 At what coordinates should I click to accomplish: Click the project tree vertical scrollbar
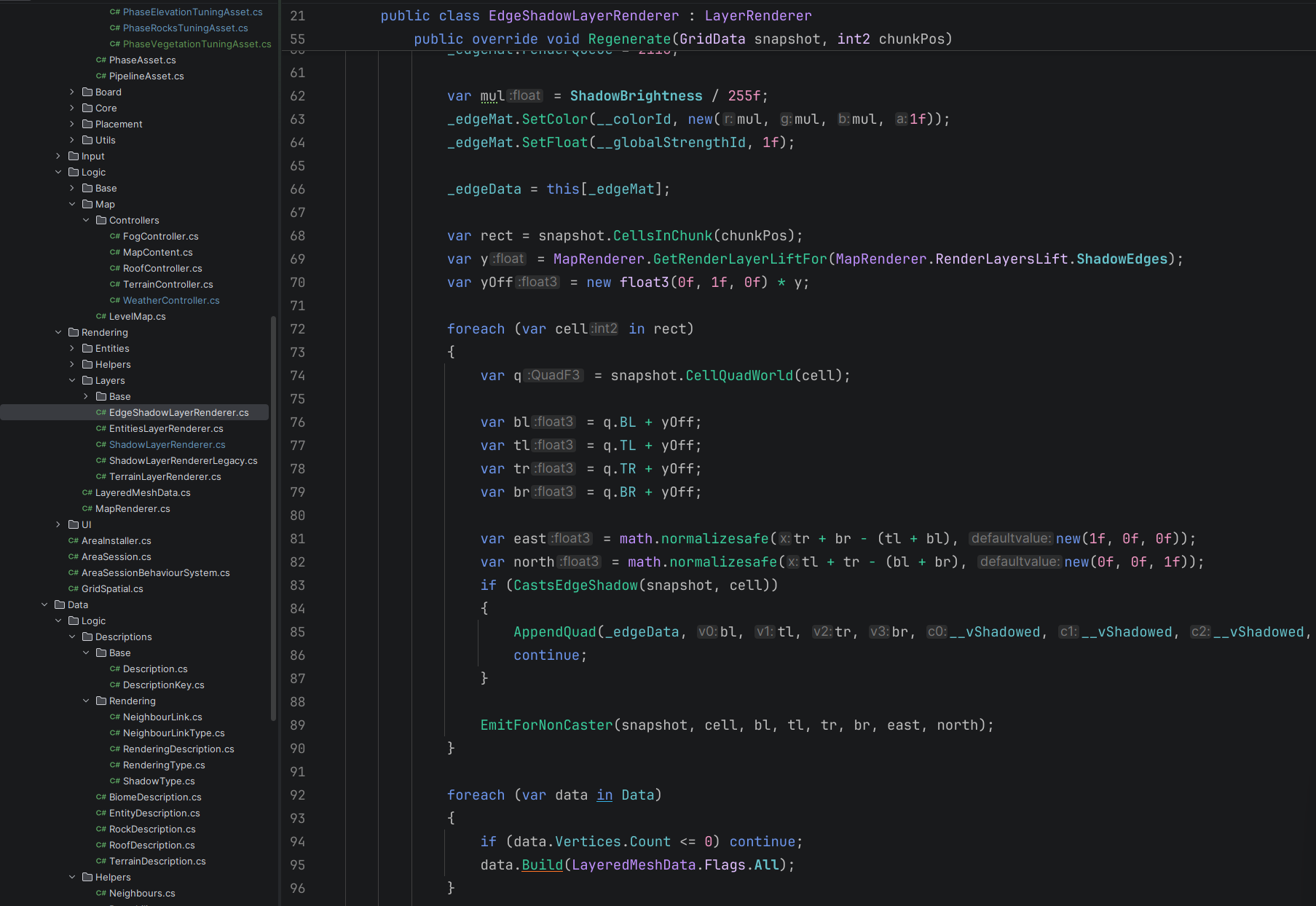click(x=274, y=517)
